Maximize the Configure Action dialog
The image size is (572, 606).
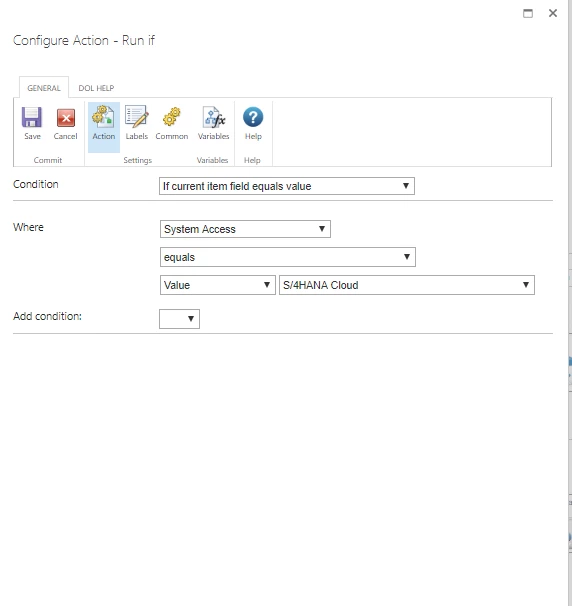tap(528, 14)
